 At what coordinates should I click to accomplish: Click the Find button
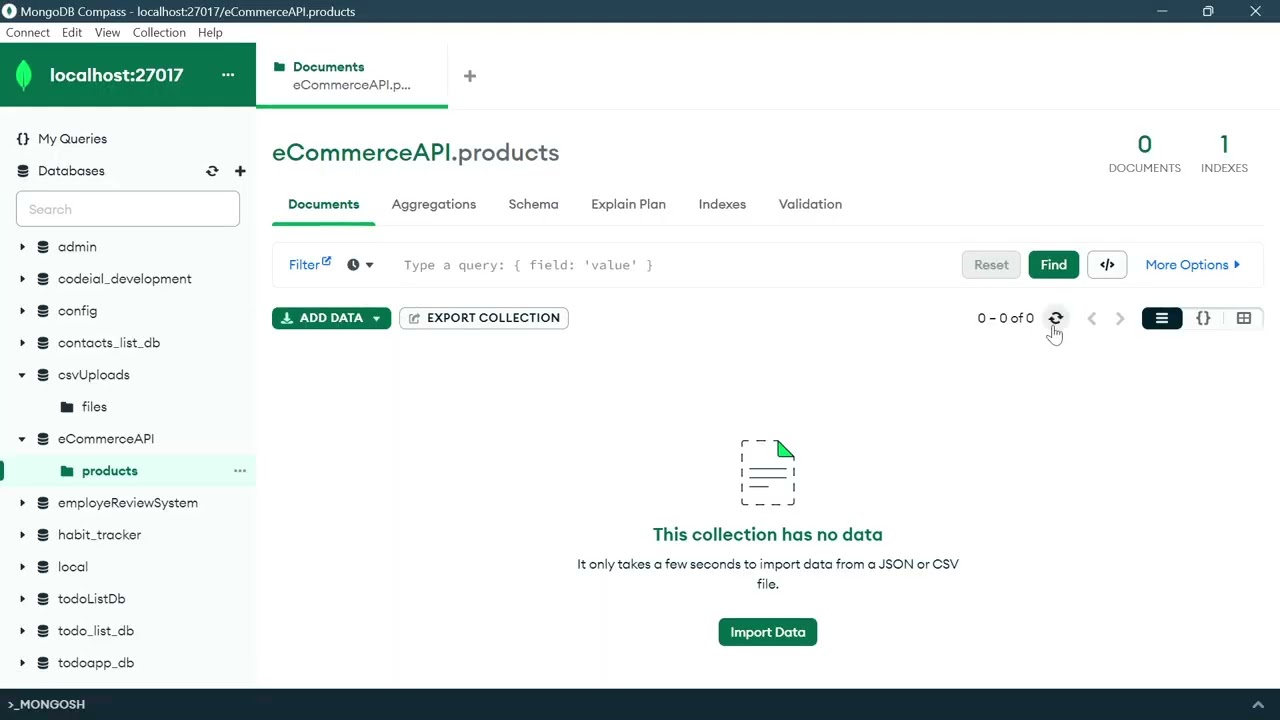pos(1053,265)
